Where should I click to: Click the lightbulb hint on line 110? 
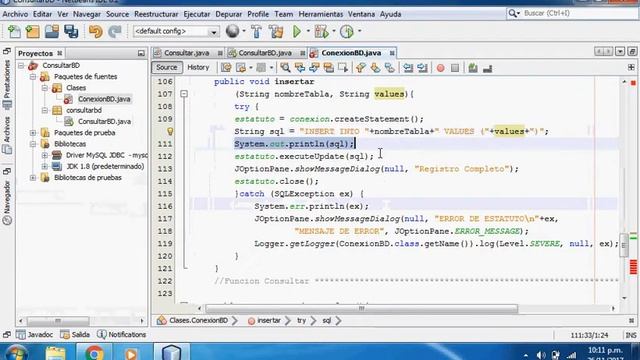170,131
